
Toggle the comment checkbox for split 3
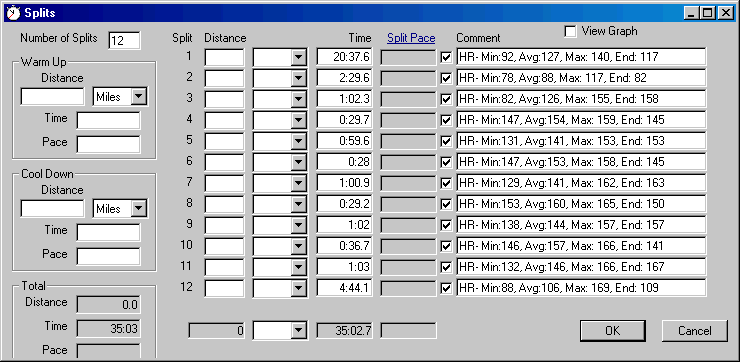click(446, 99)
